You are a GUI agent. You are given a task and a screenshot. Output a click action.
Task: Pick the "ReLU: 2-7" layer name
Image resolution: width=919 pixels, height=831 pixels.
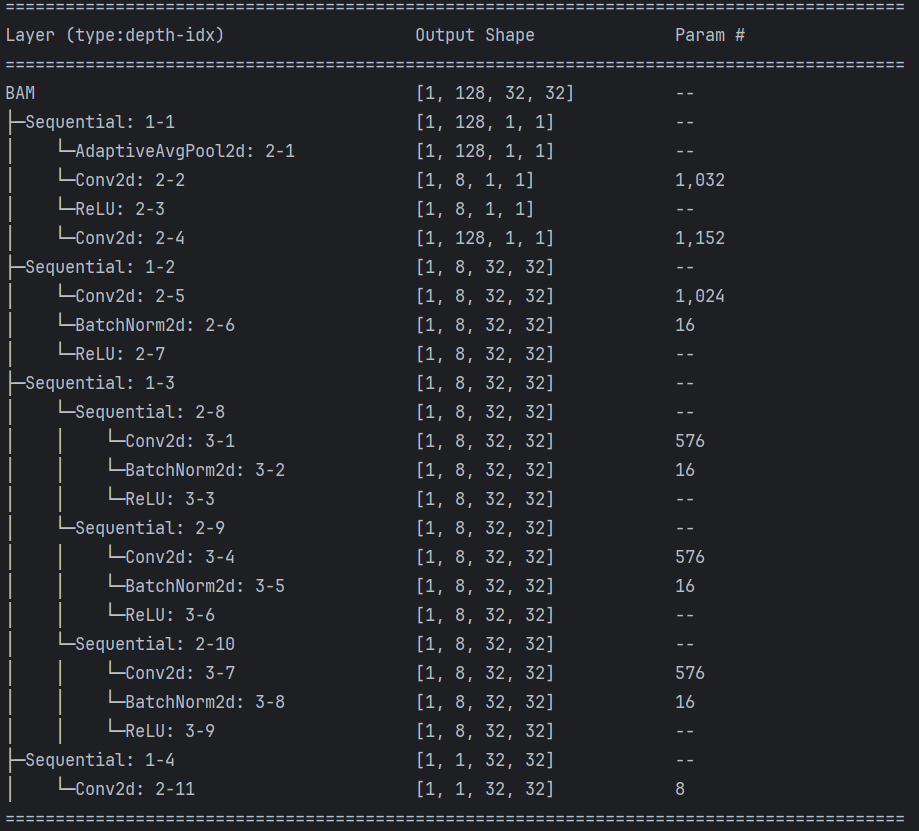coord(120,354)
